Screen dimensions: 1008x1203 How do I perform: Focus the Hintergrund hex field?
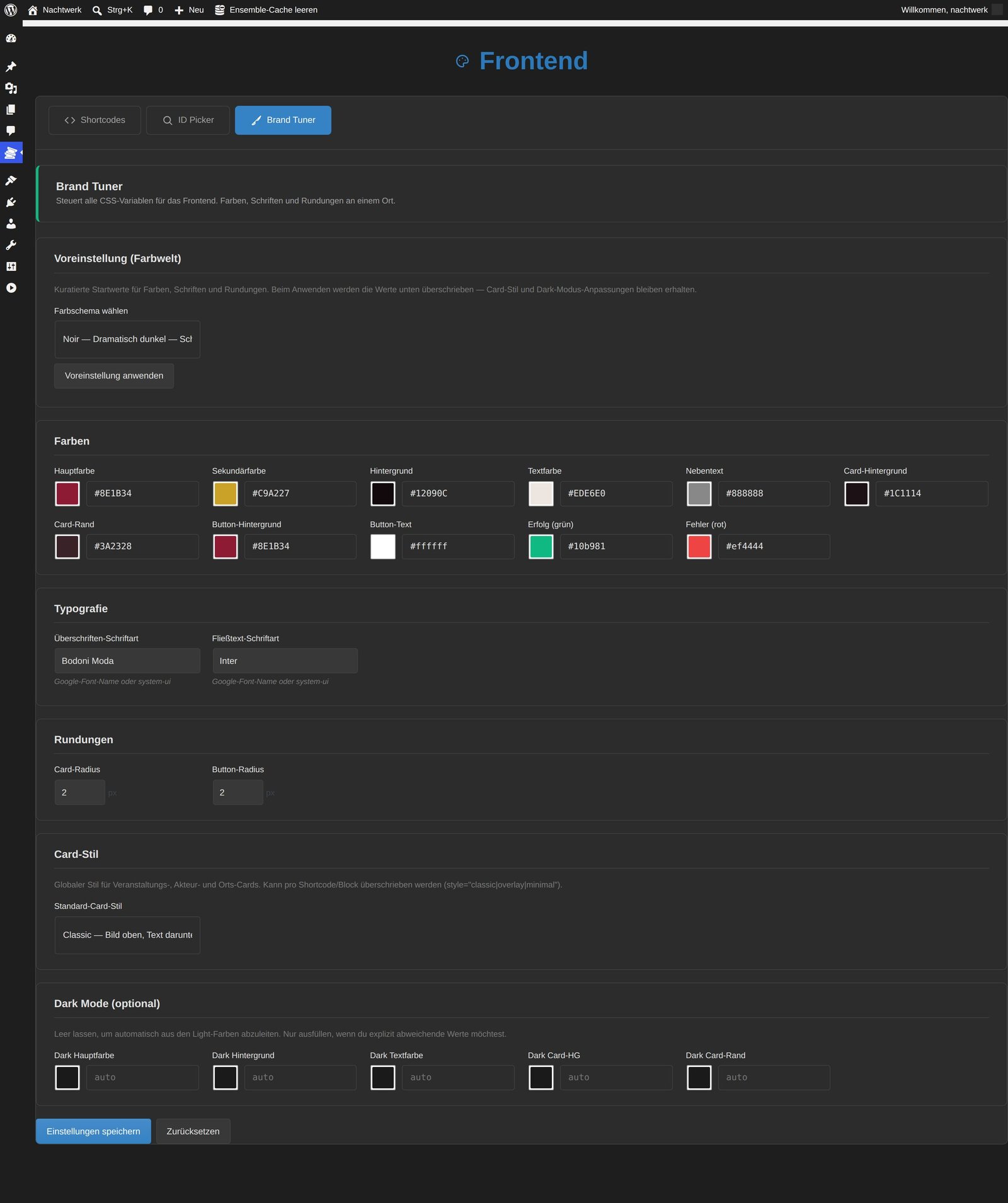pyautogui.click(x=458, y=494)
